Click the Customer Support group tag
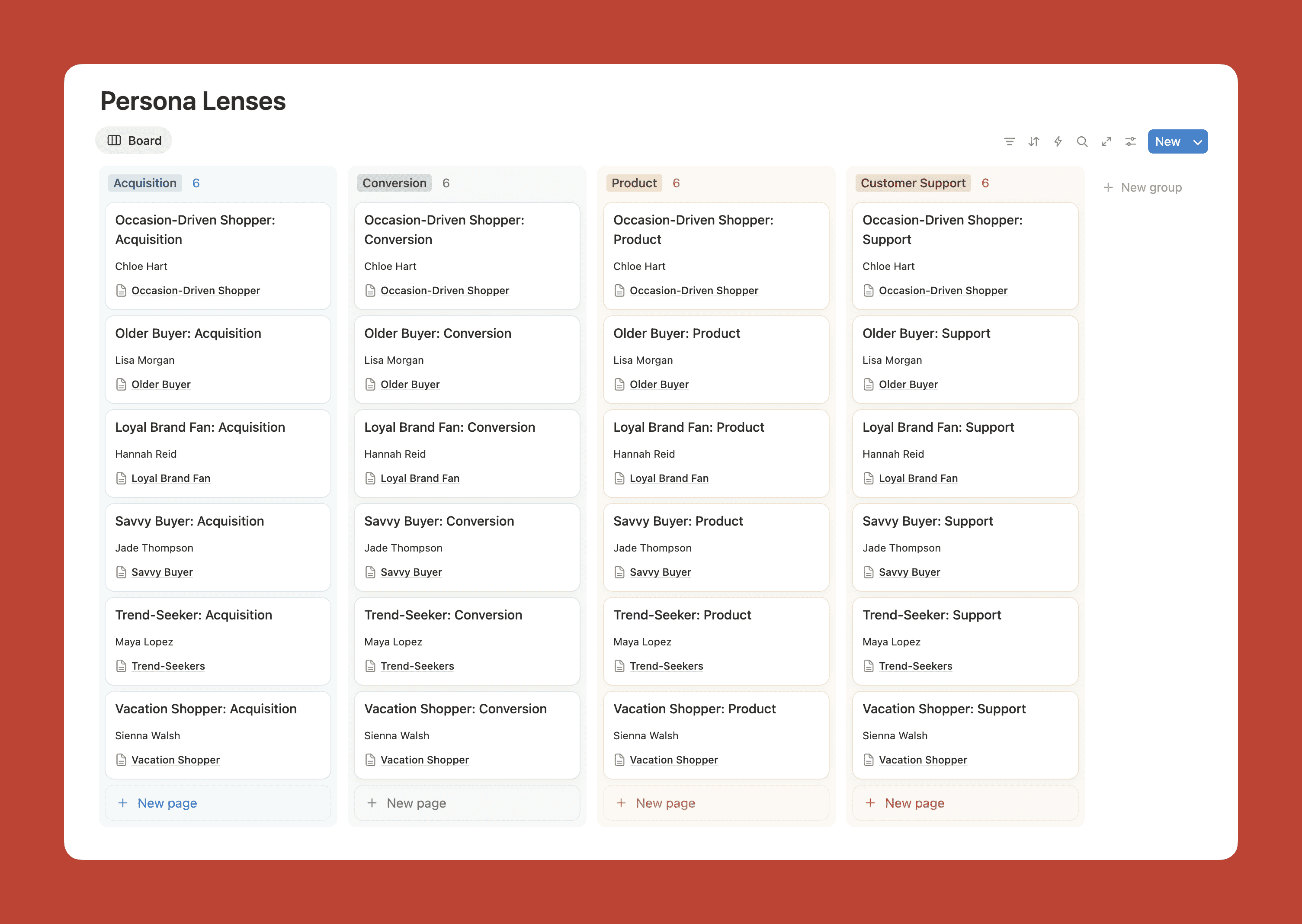1302x924 pixels. point(912,183)
